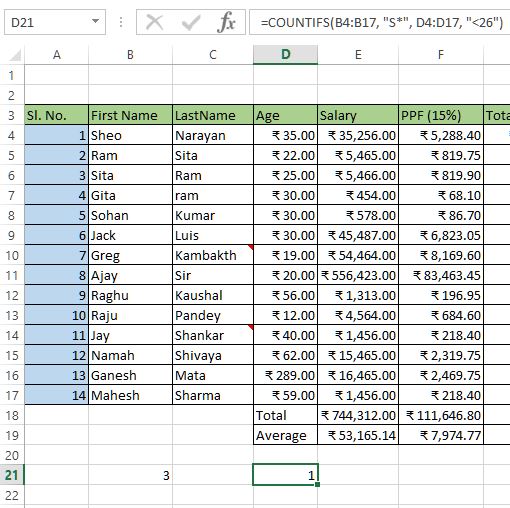Select the "Total" label cell
The width and height of the screenshot is (510, 508).
tap(285, 415)
